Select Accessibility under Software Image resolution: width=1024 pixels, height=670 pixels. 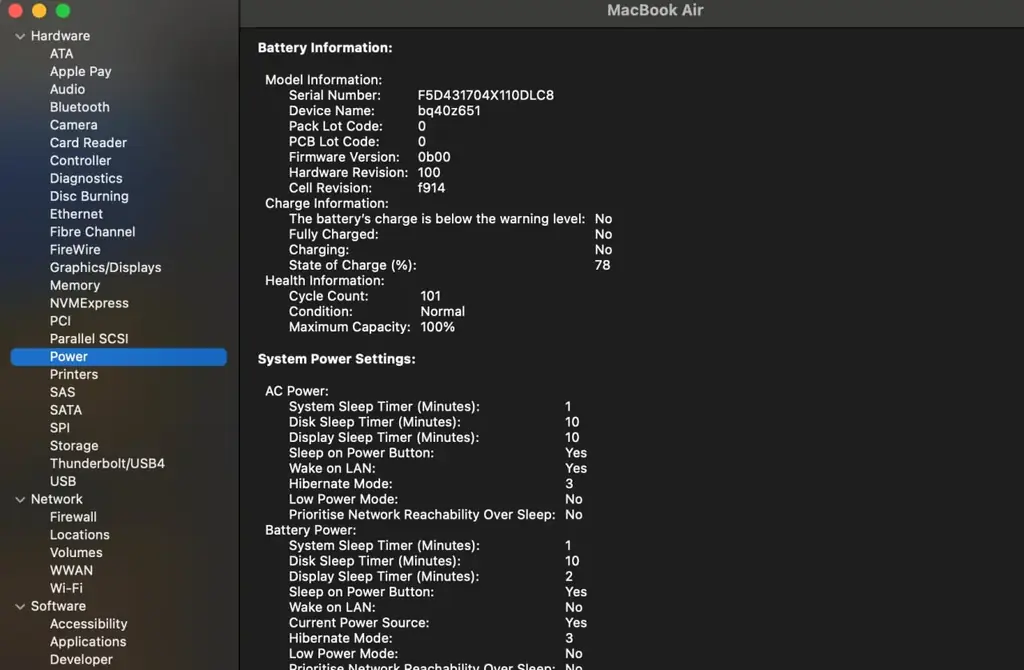tap(88, 624)
